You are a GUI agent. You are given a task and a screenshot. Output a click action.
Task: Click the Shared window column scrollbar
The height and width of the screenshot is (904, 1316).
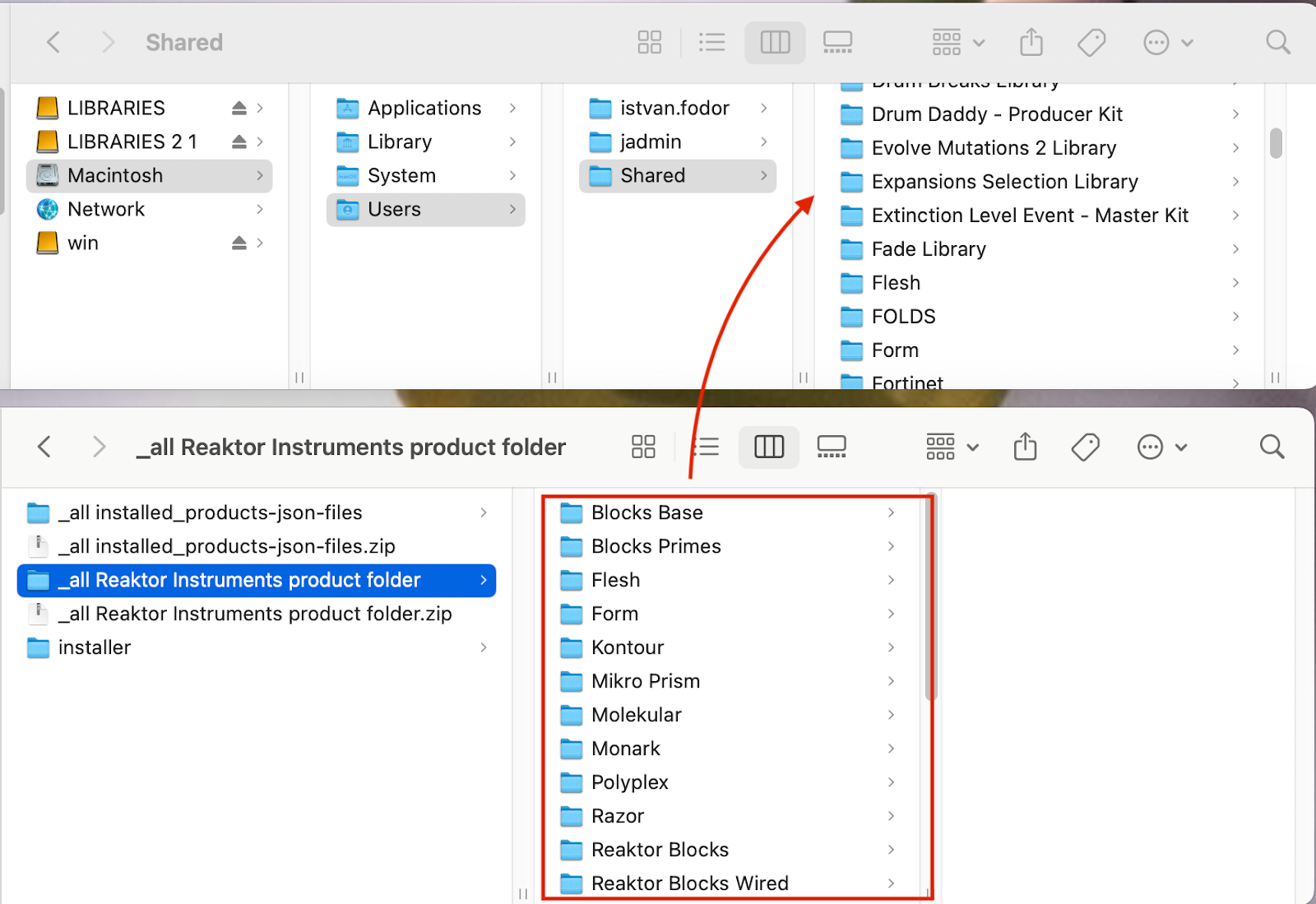1276,143
